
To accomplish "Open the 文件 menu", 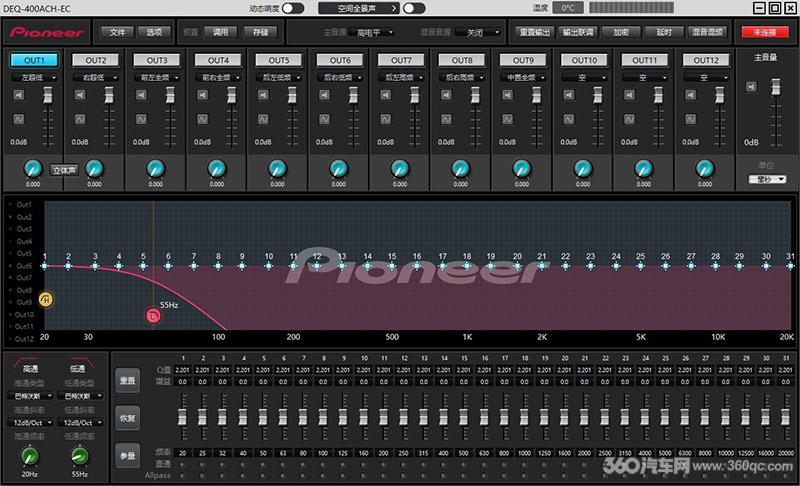I will [117, 32].
